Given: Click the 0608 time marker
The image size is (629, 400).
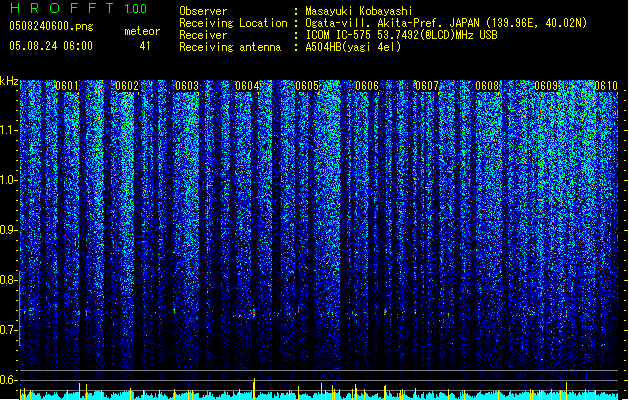Looking at the screenshot, I should 487,86.
